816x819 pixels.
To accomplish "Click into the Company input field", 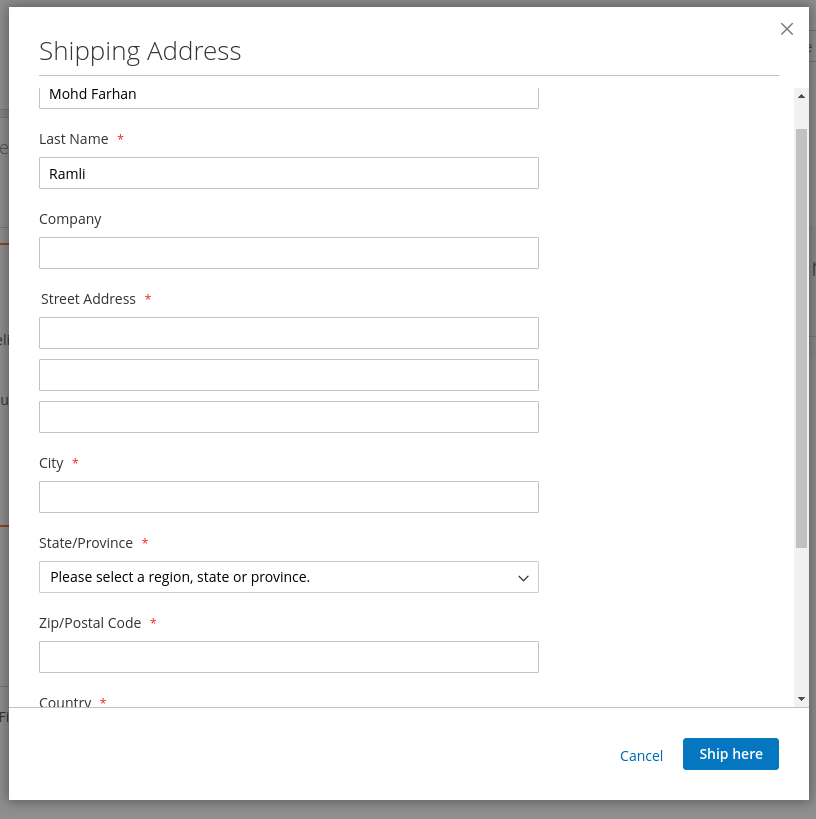I will (288, 253).
